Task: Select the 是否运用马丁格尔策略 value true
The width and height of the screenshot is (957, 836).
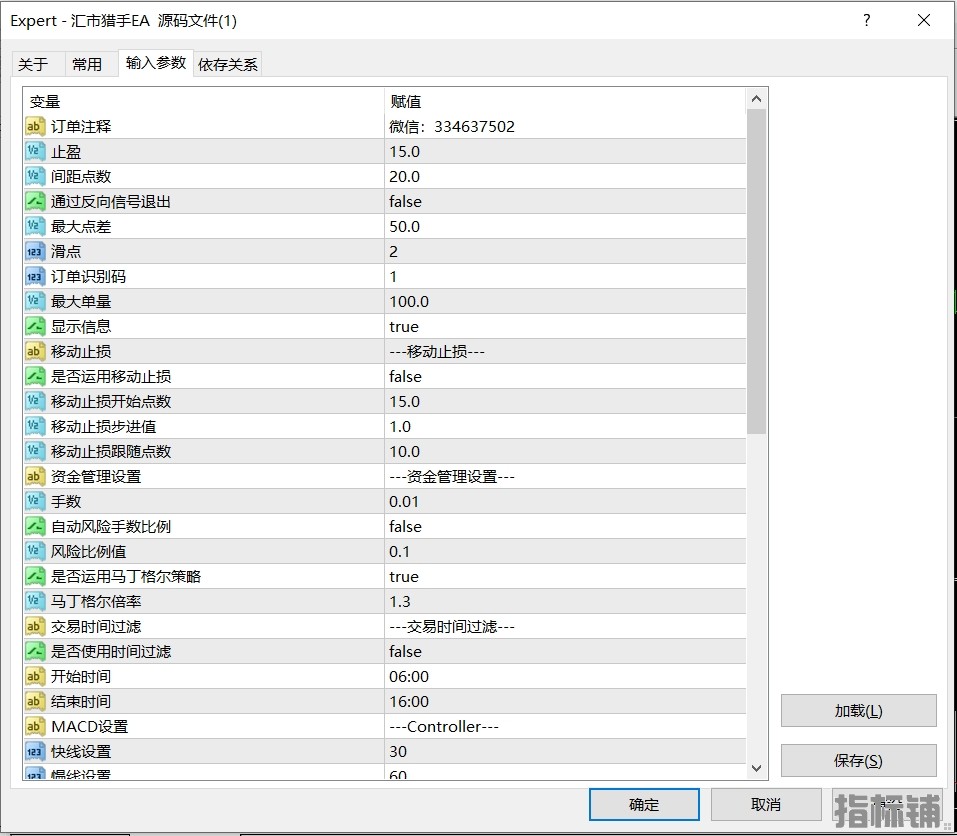Action: 404,577
